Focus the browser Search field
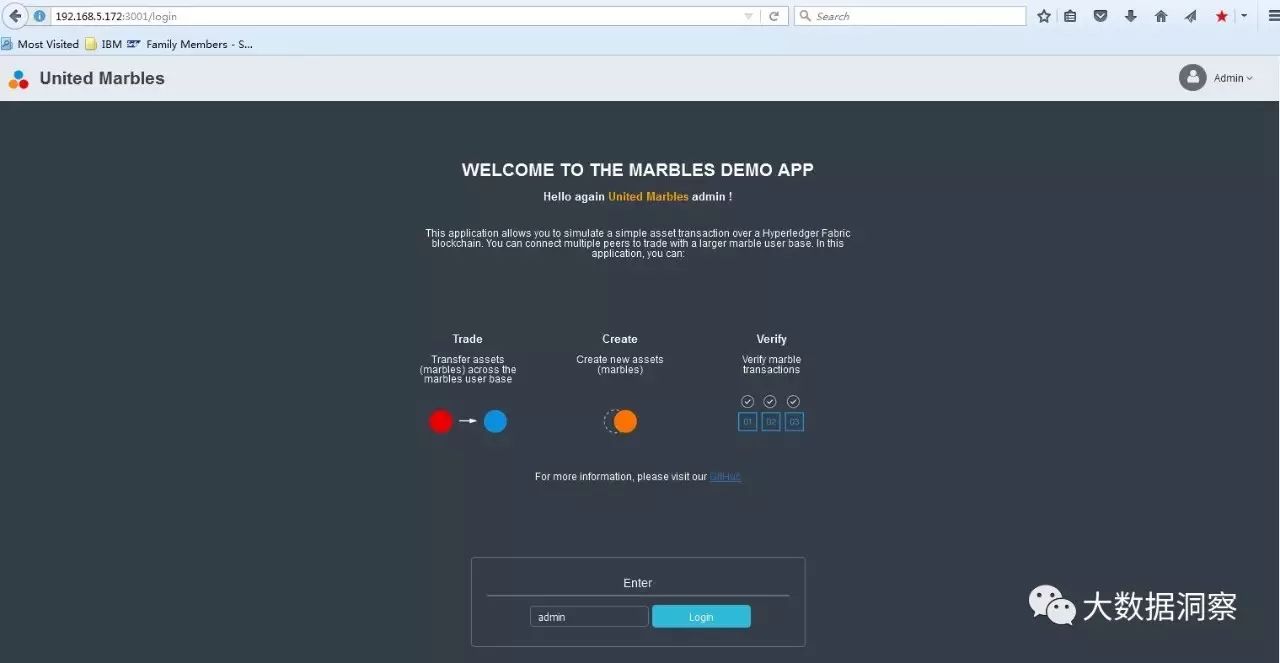1280x663 pixels. 910,16
